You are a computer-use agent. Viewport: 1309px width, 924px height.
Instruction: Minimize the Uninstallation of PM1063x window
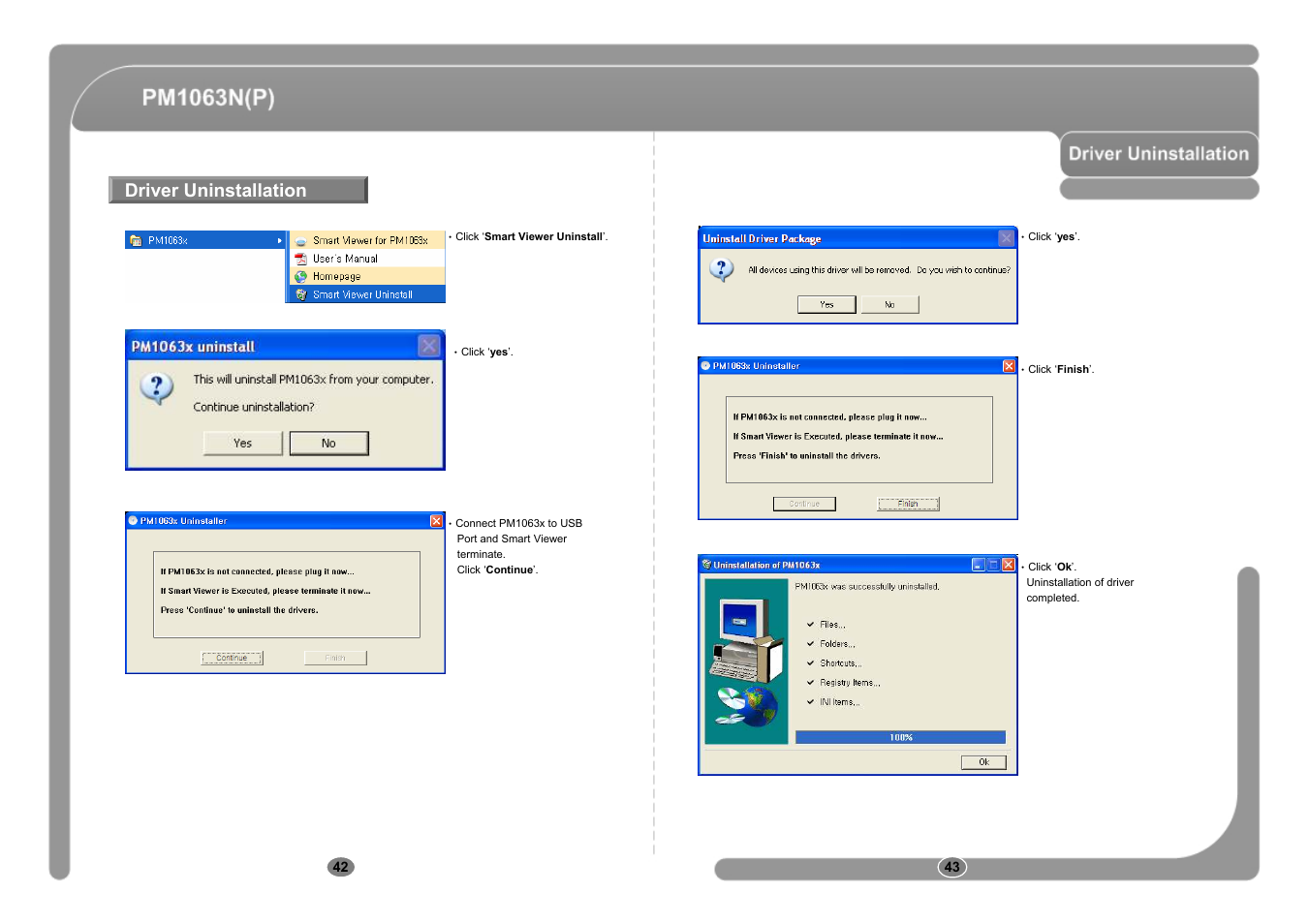[x=979, y=565]
